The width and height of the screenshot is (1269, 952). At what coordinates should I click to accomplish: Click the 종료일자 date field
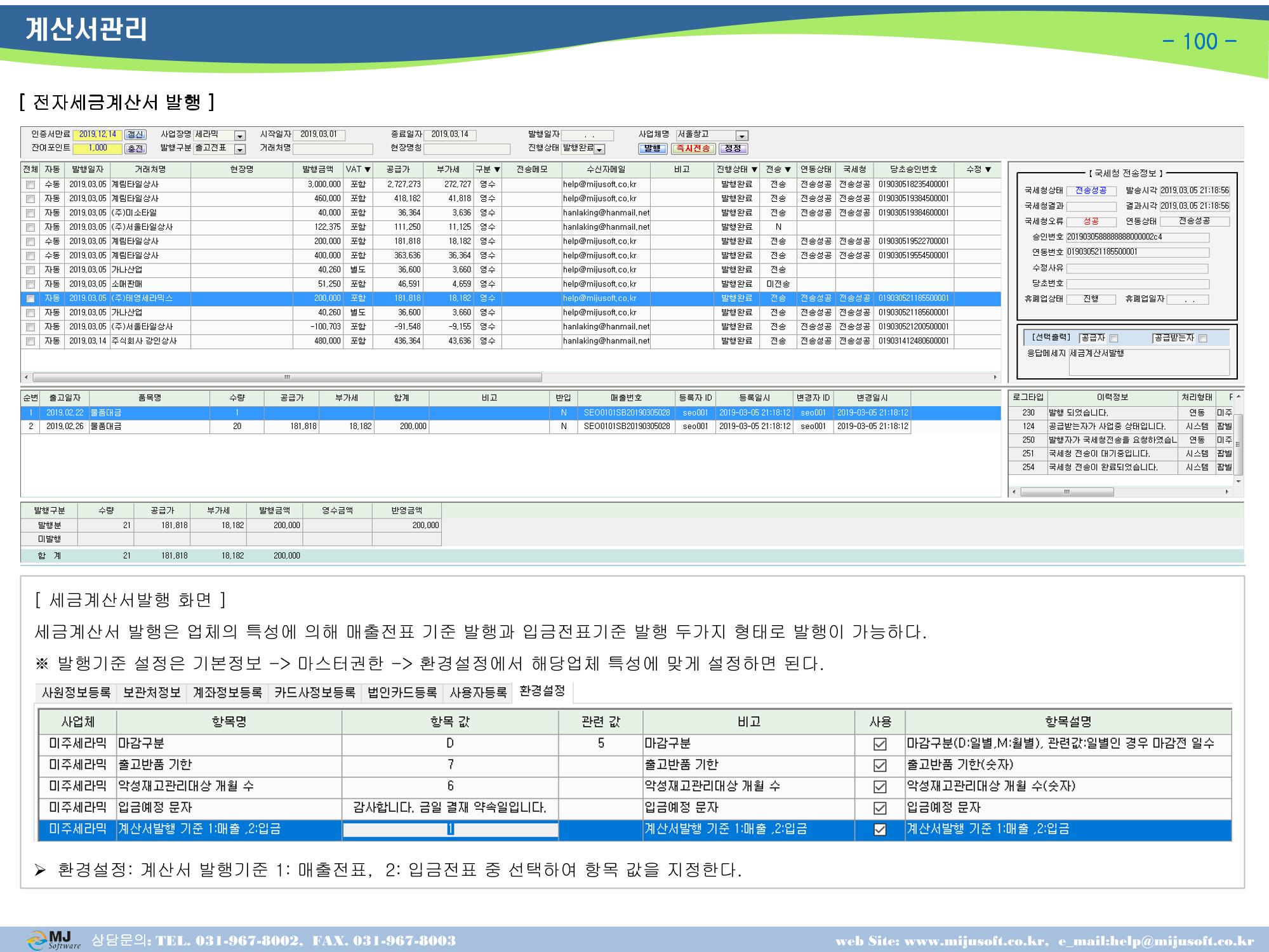tap(450, 135)
